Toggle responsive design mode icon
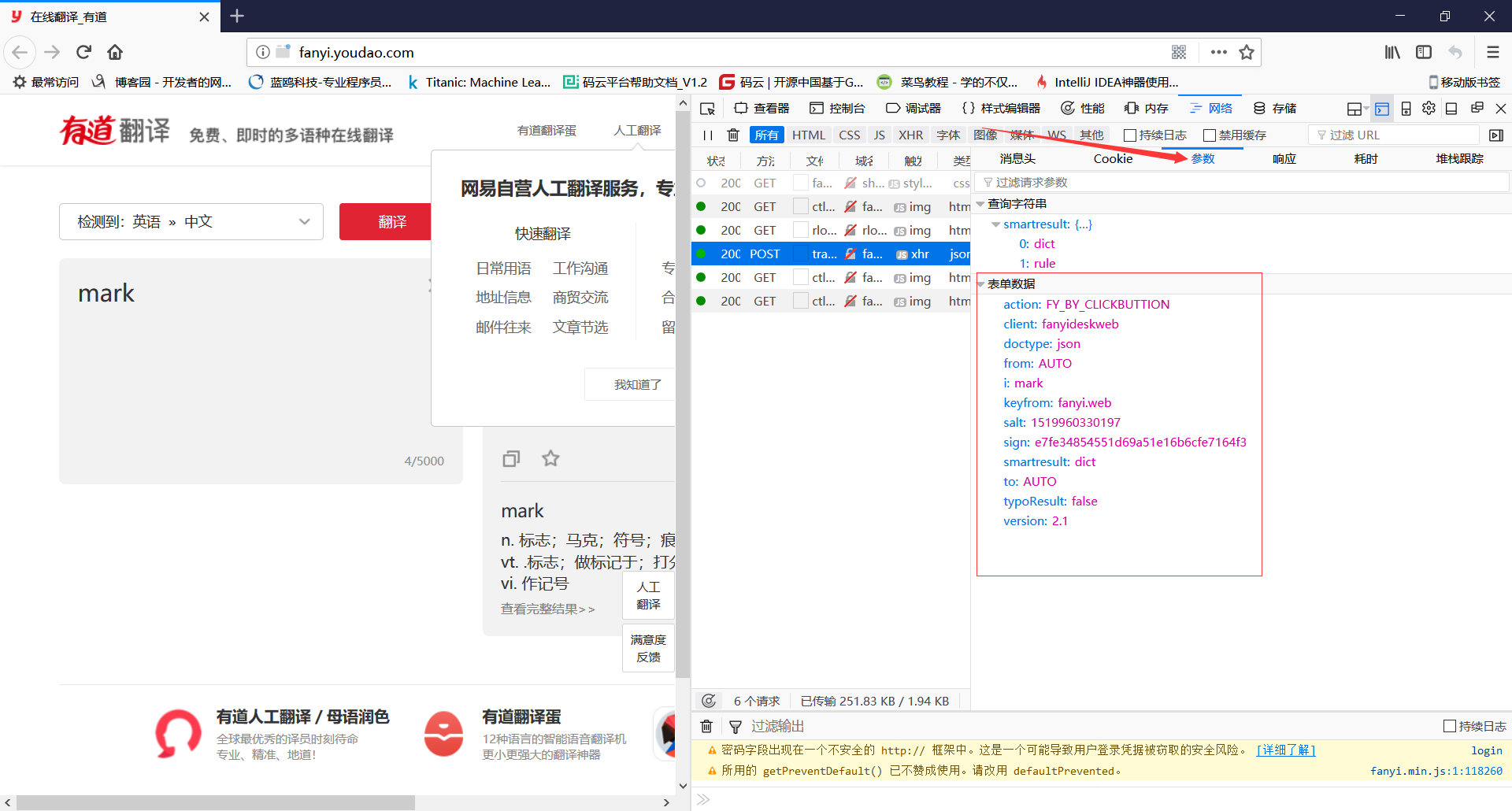Screen dimensions: 1512x811 [1406, 109]
